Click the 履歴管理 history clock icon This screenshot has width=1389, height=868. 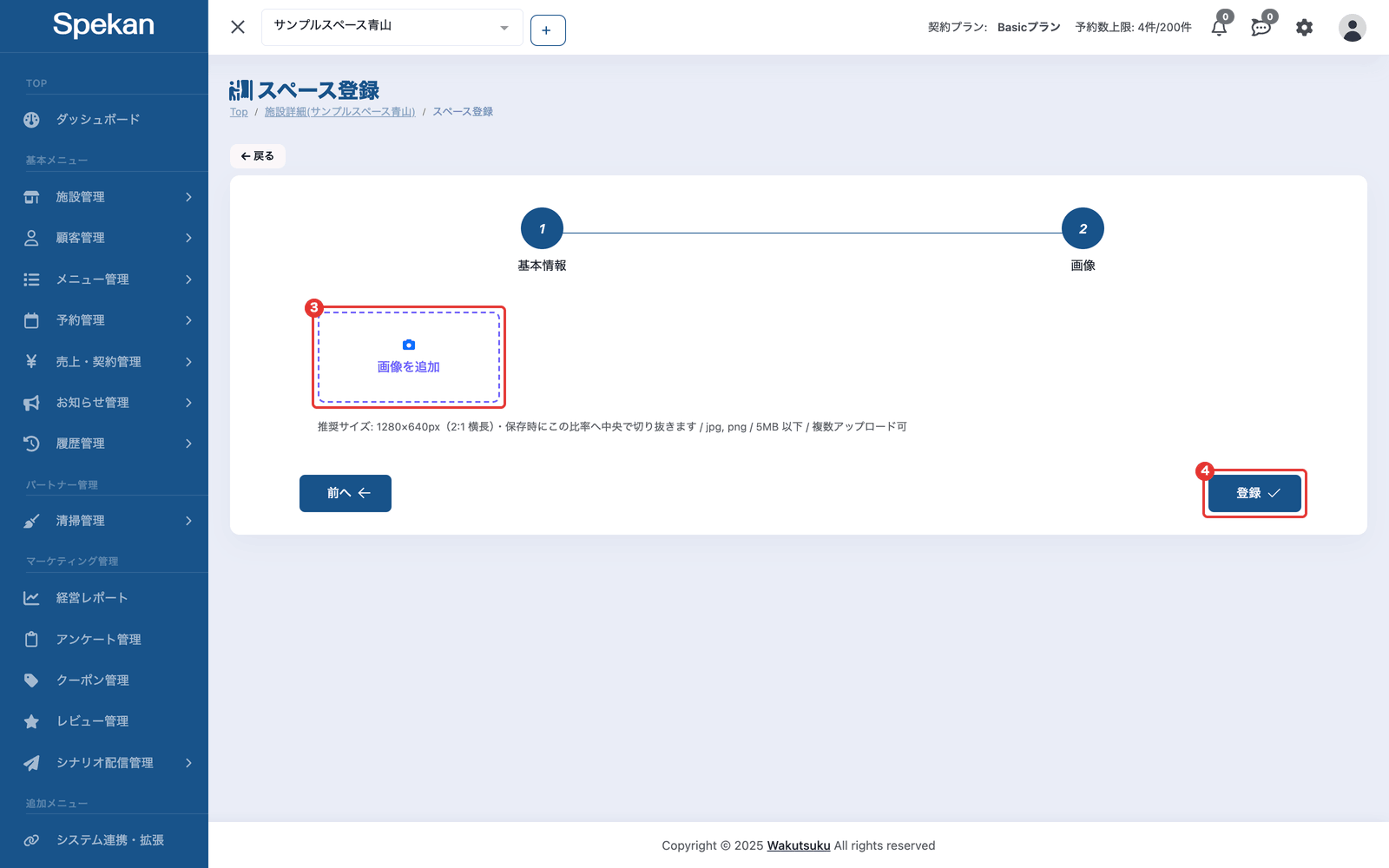click(x=31, y=444)
